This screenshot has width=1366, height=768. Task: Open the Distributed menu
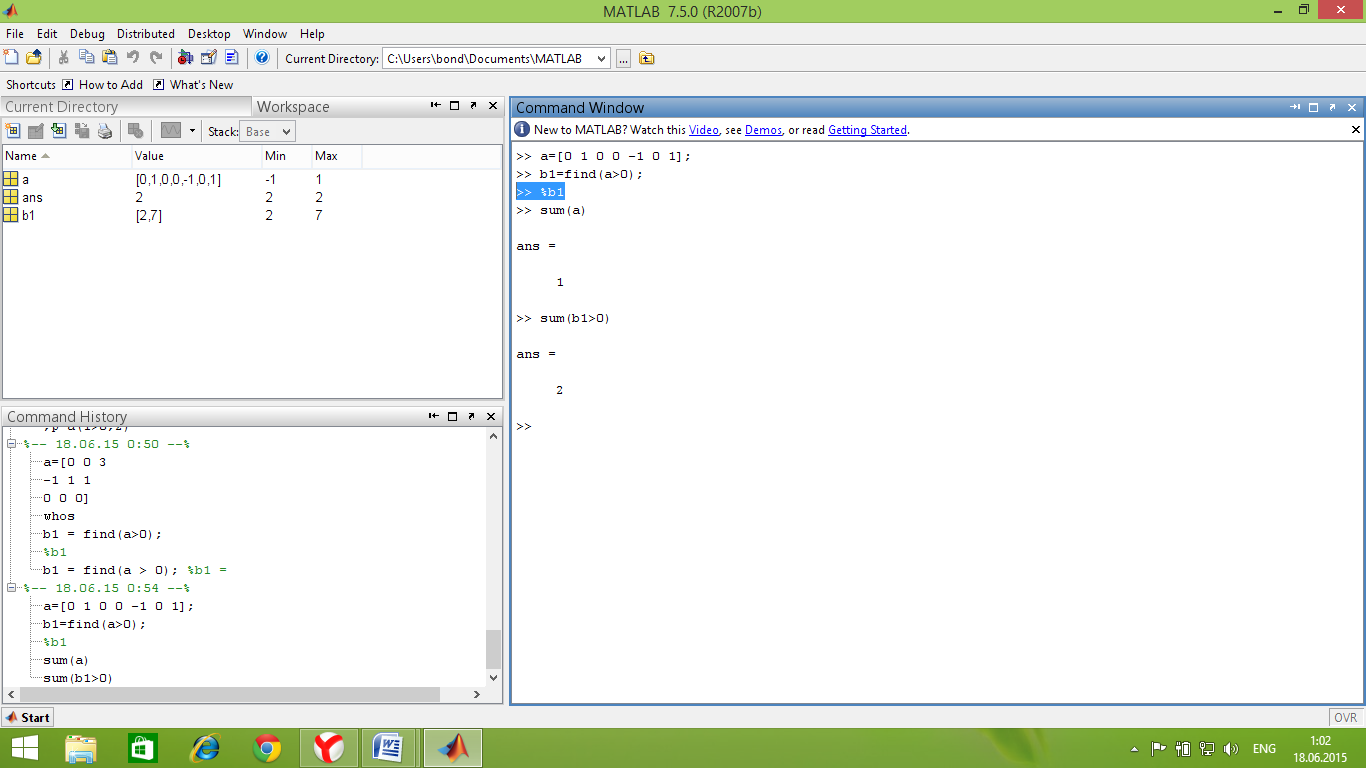tap(146, 33)
